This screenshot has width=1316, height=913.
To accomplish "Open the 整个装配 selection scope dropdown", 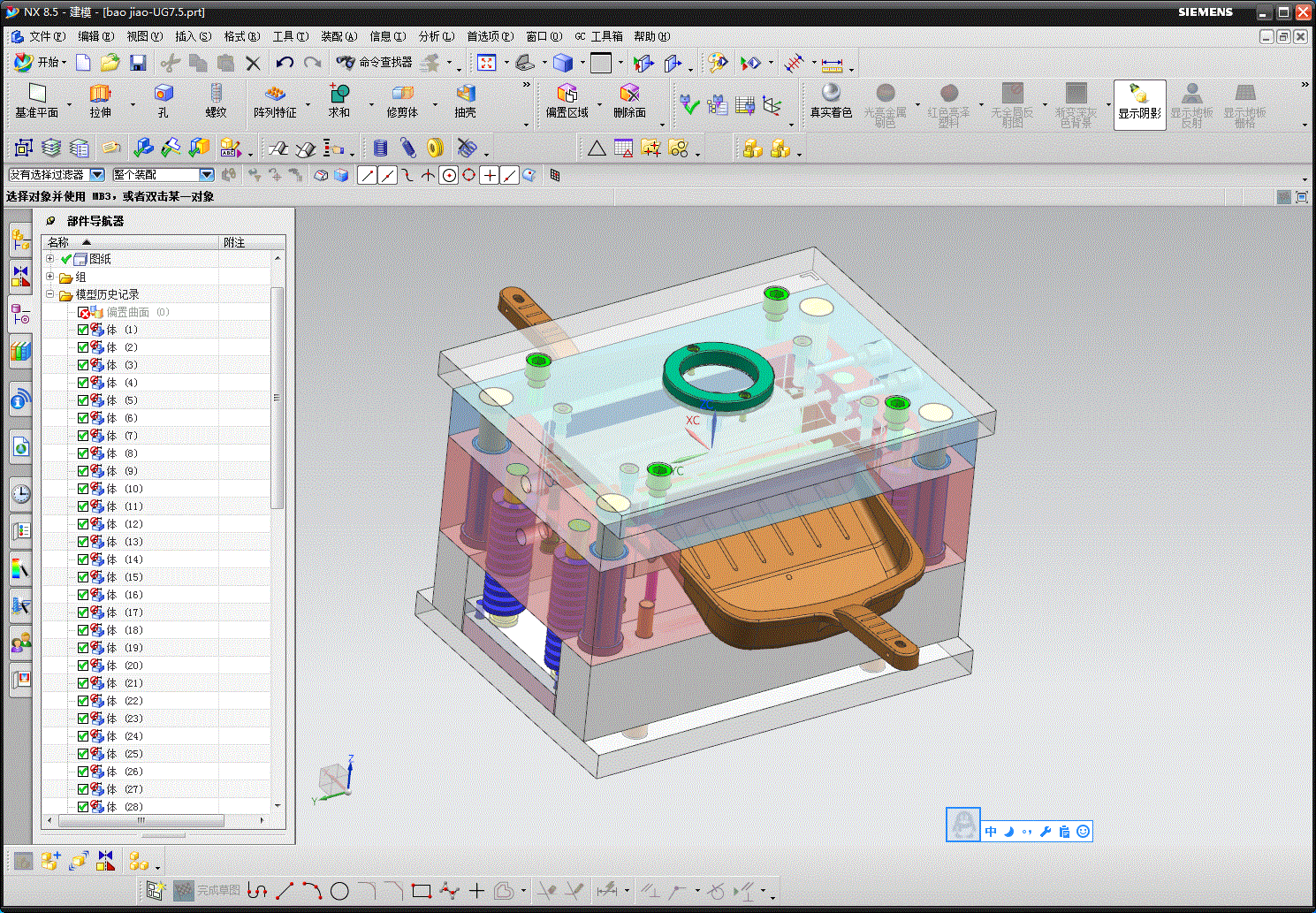I will pos(207,175).
